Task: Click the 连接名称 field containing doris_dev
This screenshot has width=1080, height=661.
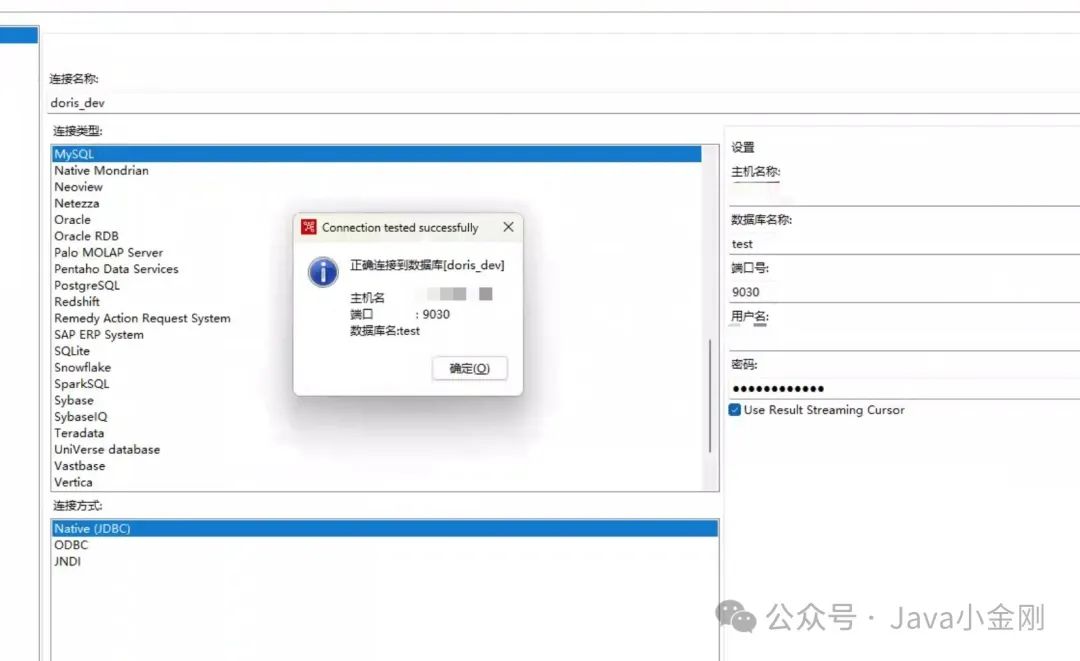Action: 563,103
